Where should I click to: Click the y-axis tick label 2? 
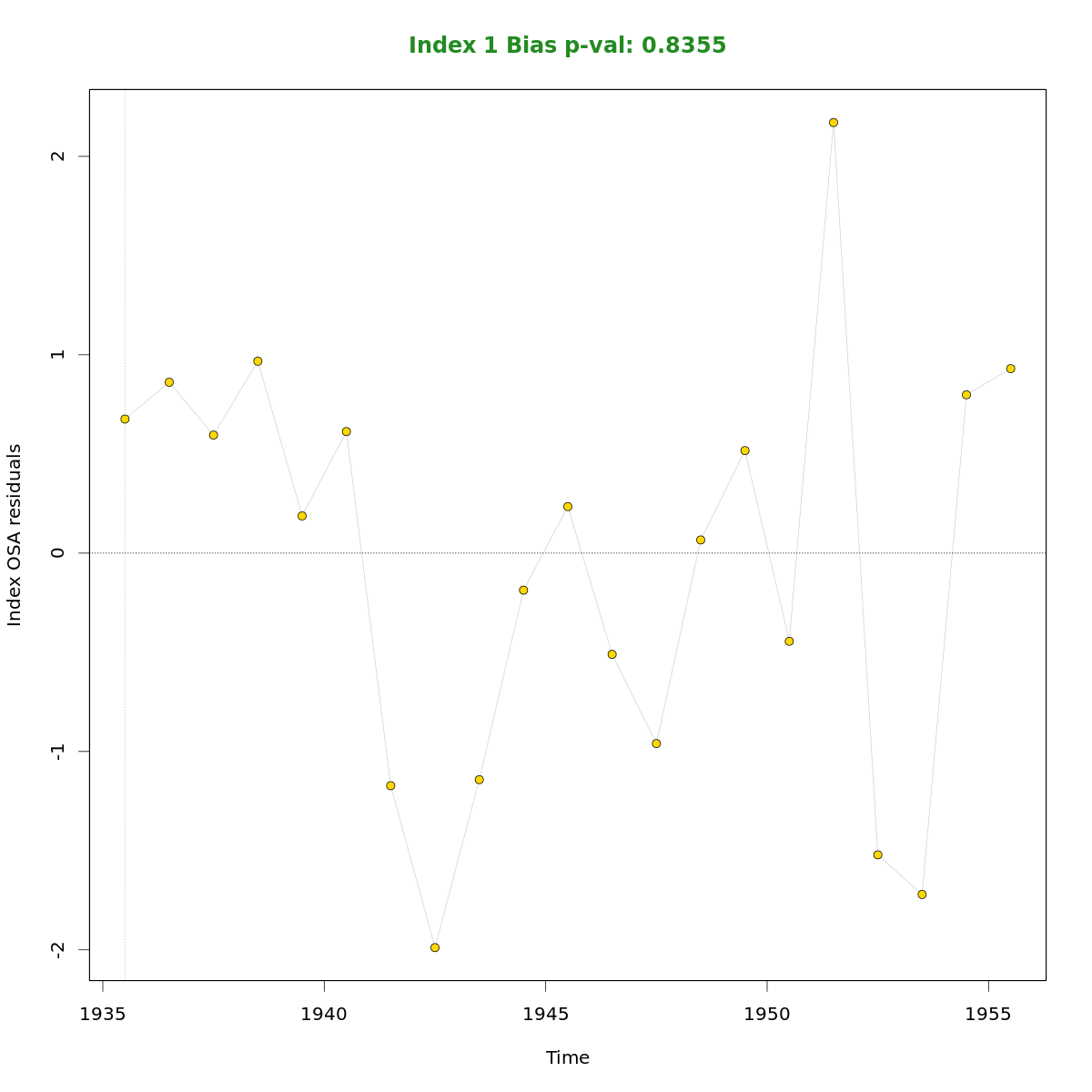click(59, 156)
